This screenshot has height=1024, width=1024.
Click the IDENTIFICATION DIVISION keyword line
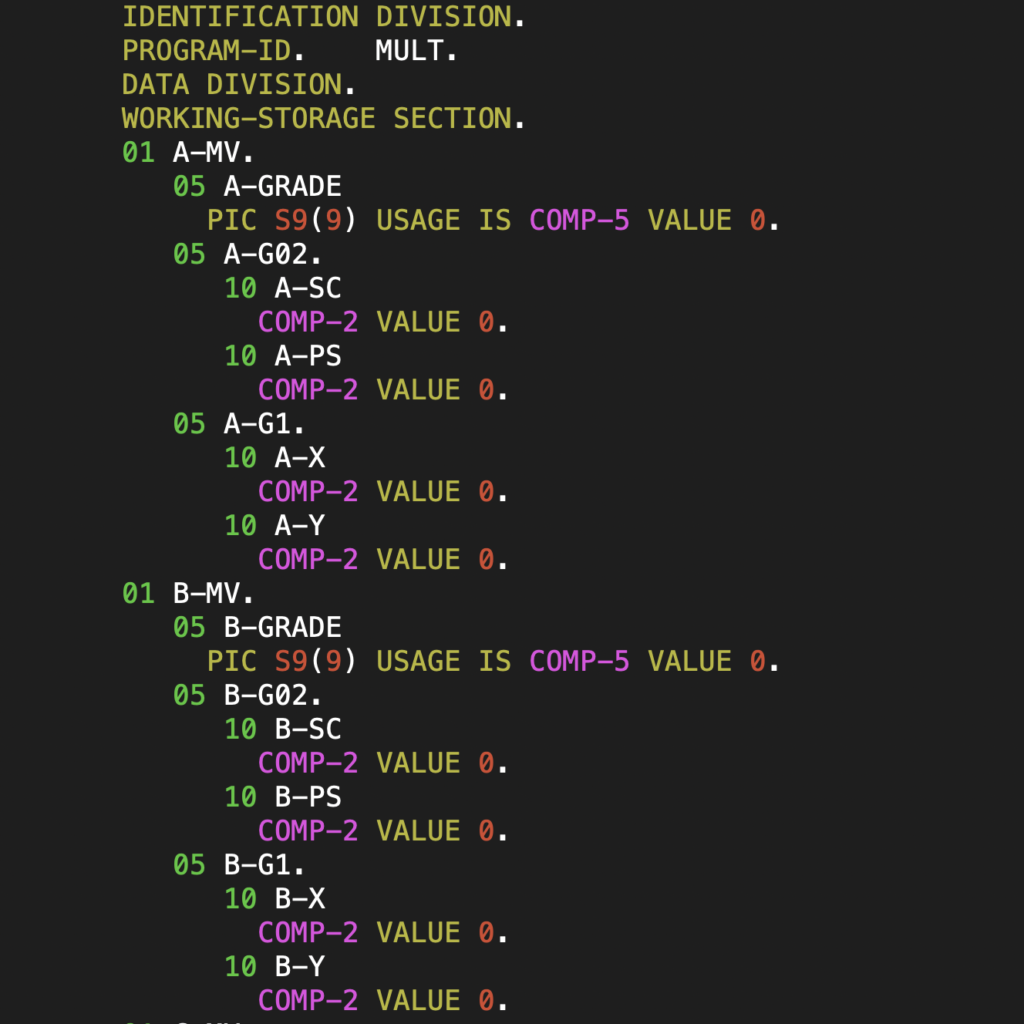point(323,17)
